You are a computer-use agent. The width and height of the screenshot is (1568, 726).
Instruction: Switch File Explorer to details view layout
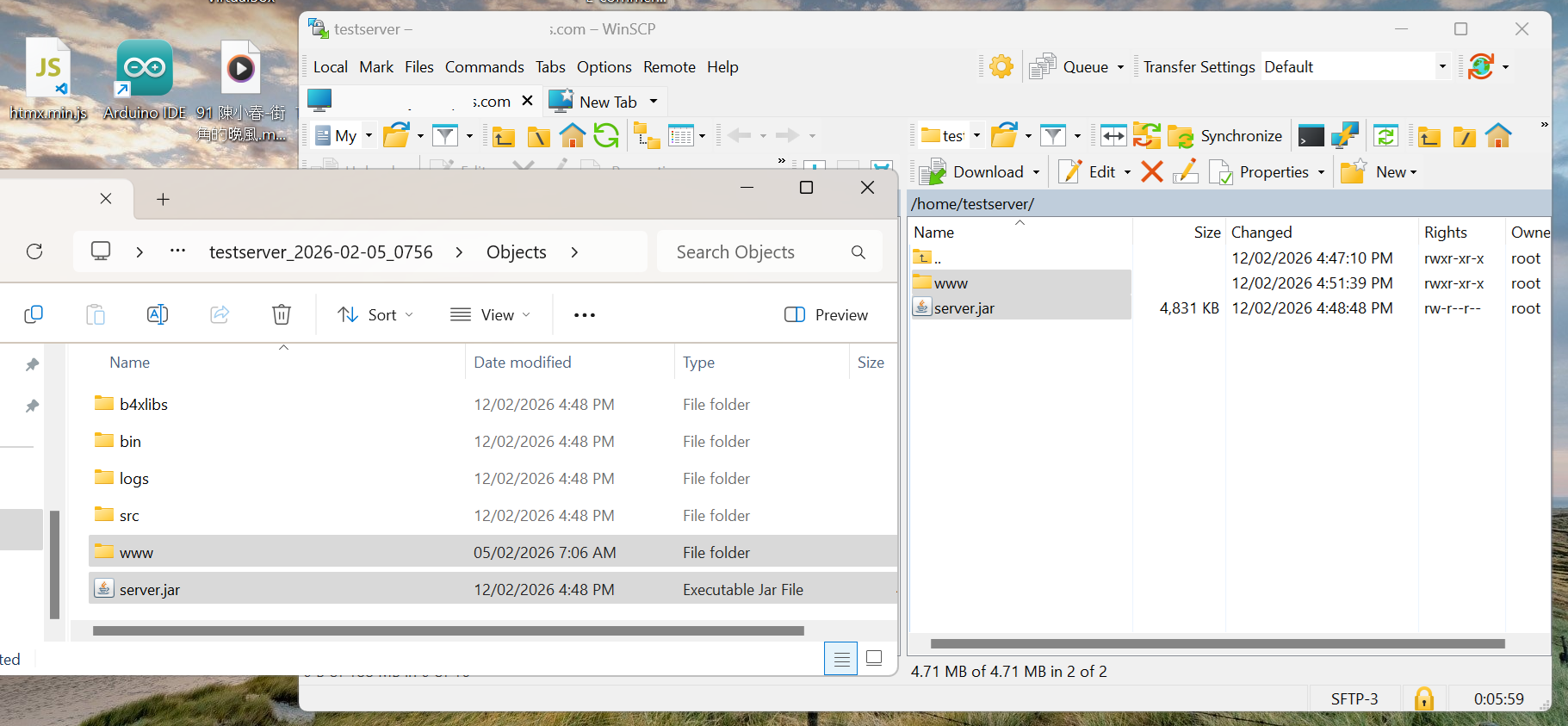840,659
